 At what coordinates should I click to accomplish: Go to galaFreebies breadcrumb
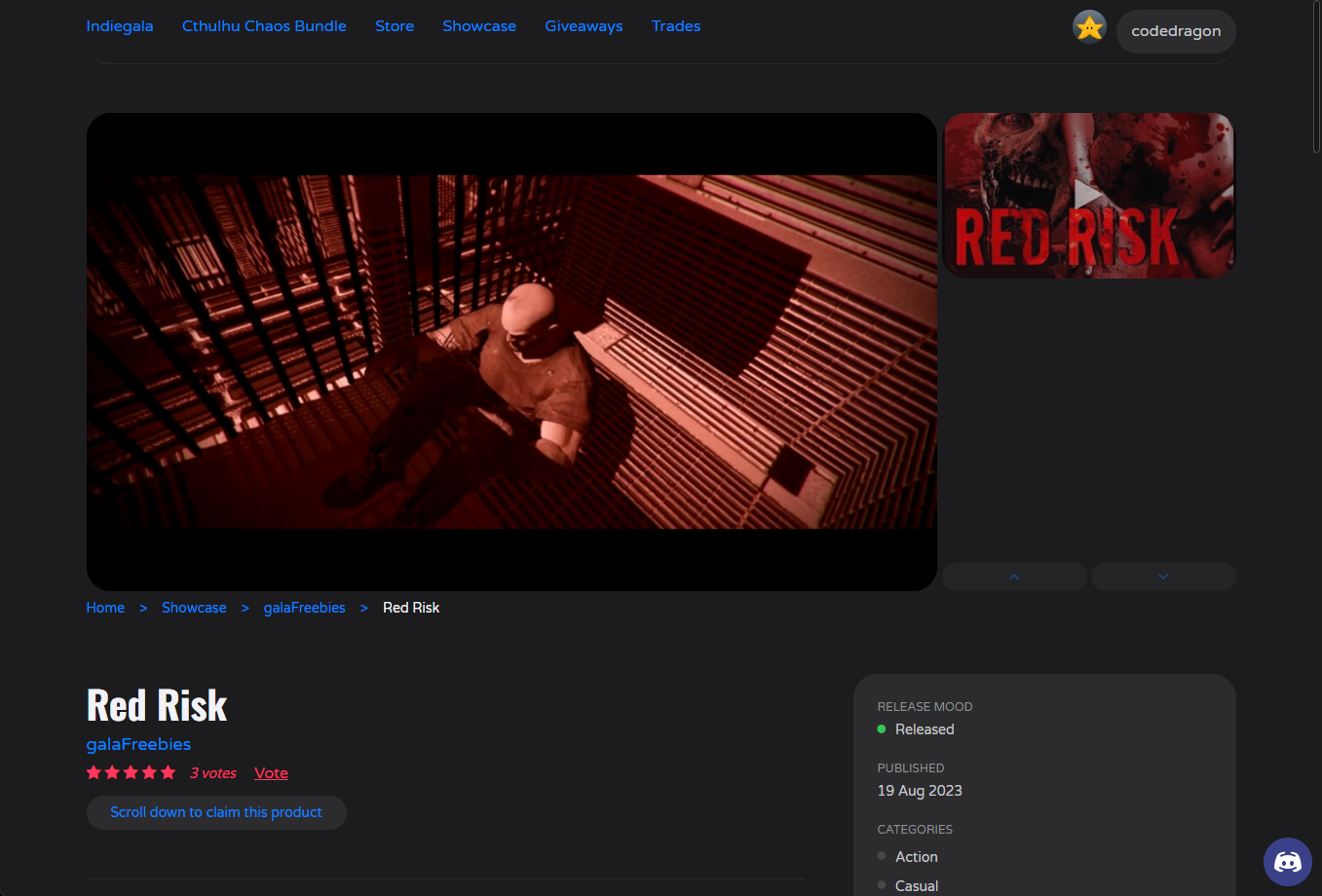pyautogui.click(x=304, y=608)
